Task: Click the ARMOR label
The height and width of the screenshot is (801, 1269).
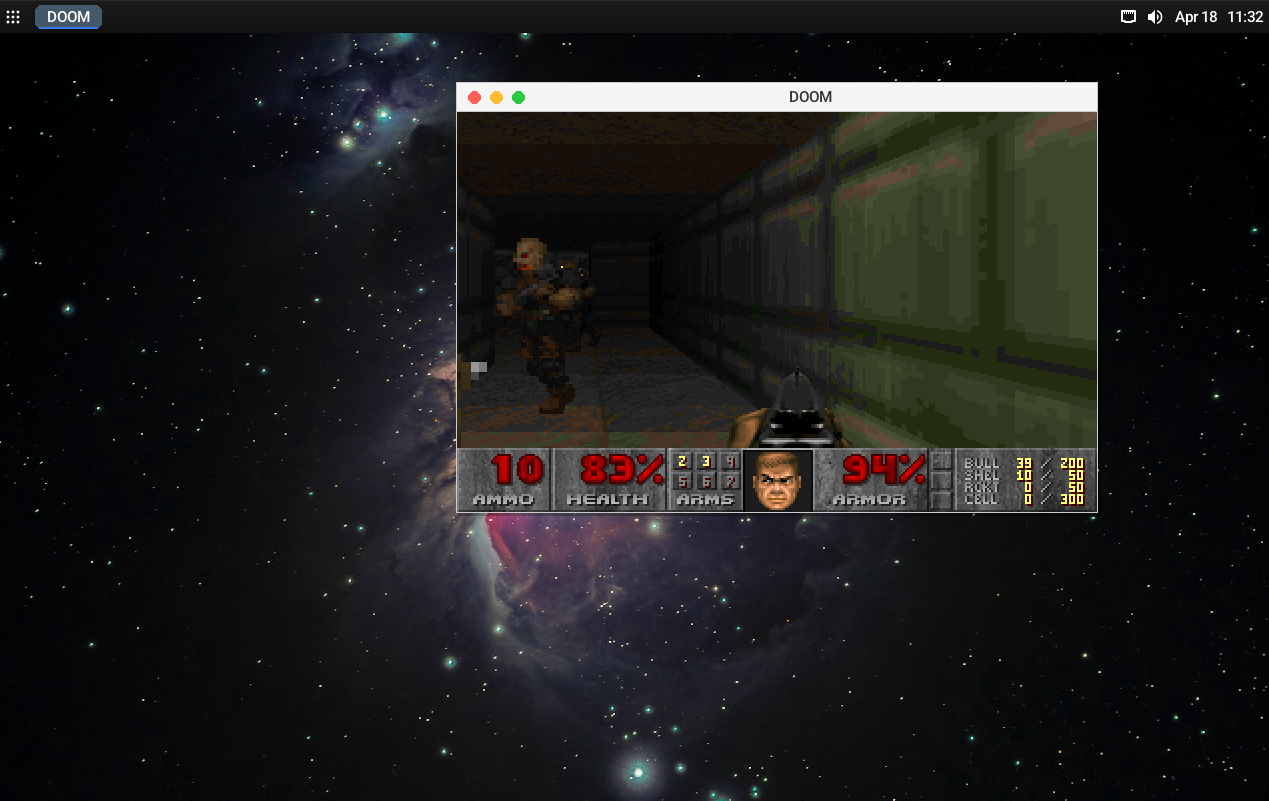Action: point(869,499)
